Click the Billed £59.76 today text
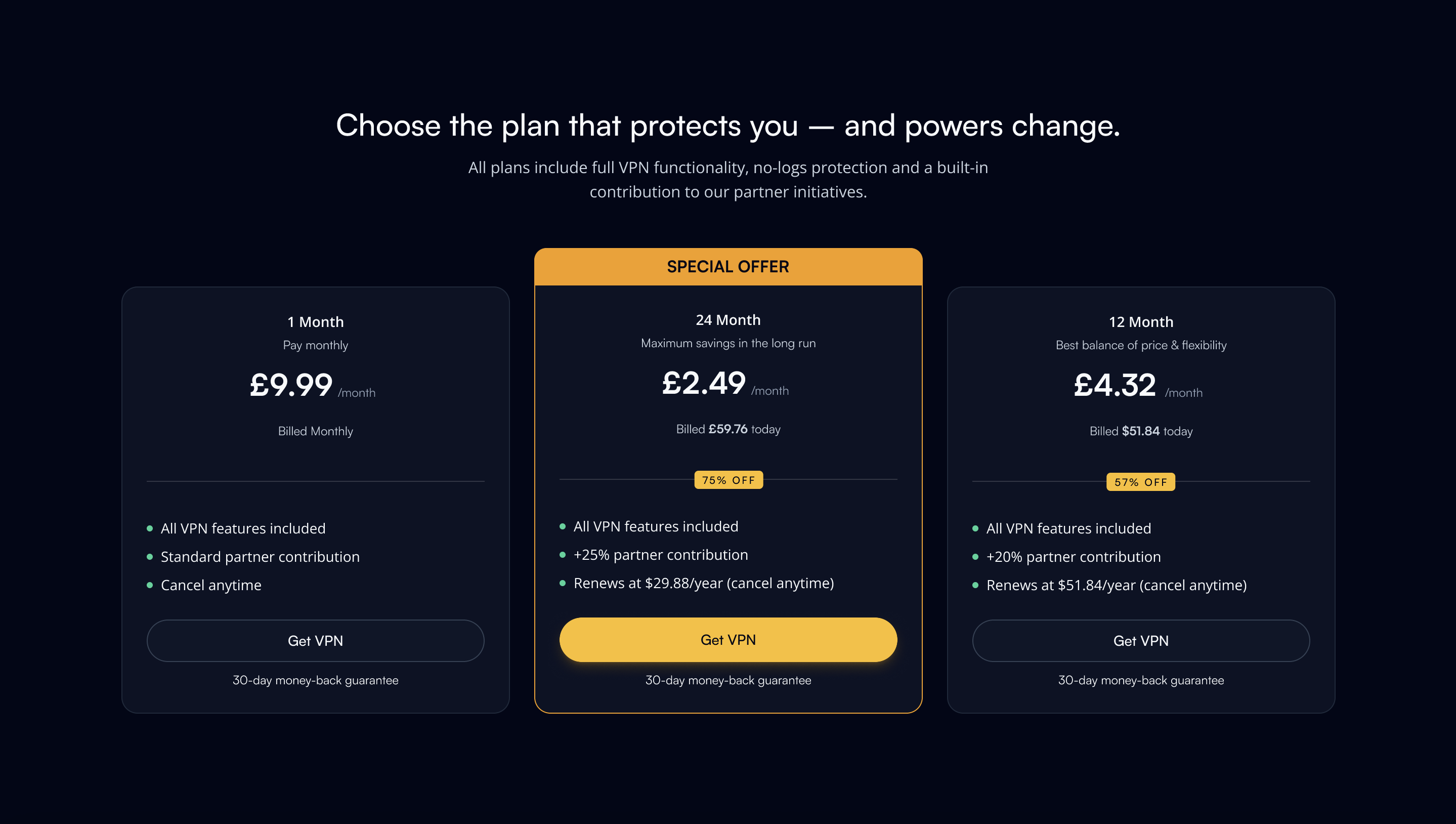1456x824 pixels. pos(729,429)
